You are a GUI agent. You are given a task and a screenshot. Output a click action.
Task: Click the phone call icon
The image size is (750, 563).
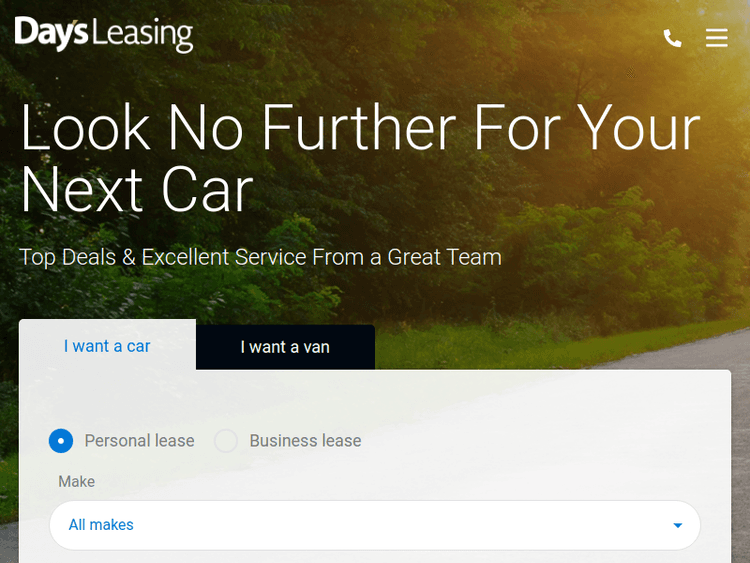pyautogui.click(x=672, y=38)
